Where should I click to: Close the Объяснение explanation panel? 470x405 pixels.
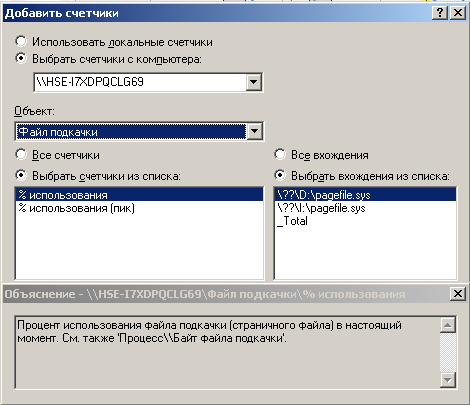pyautogui.click(x=458, y=294)
